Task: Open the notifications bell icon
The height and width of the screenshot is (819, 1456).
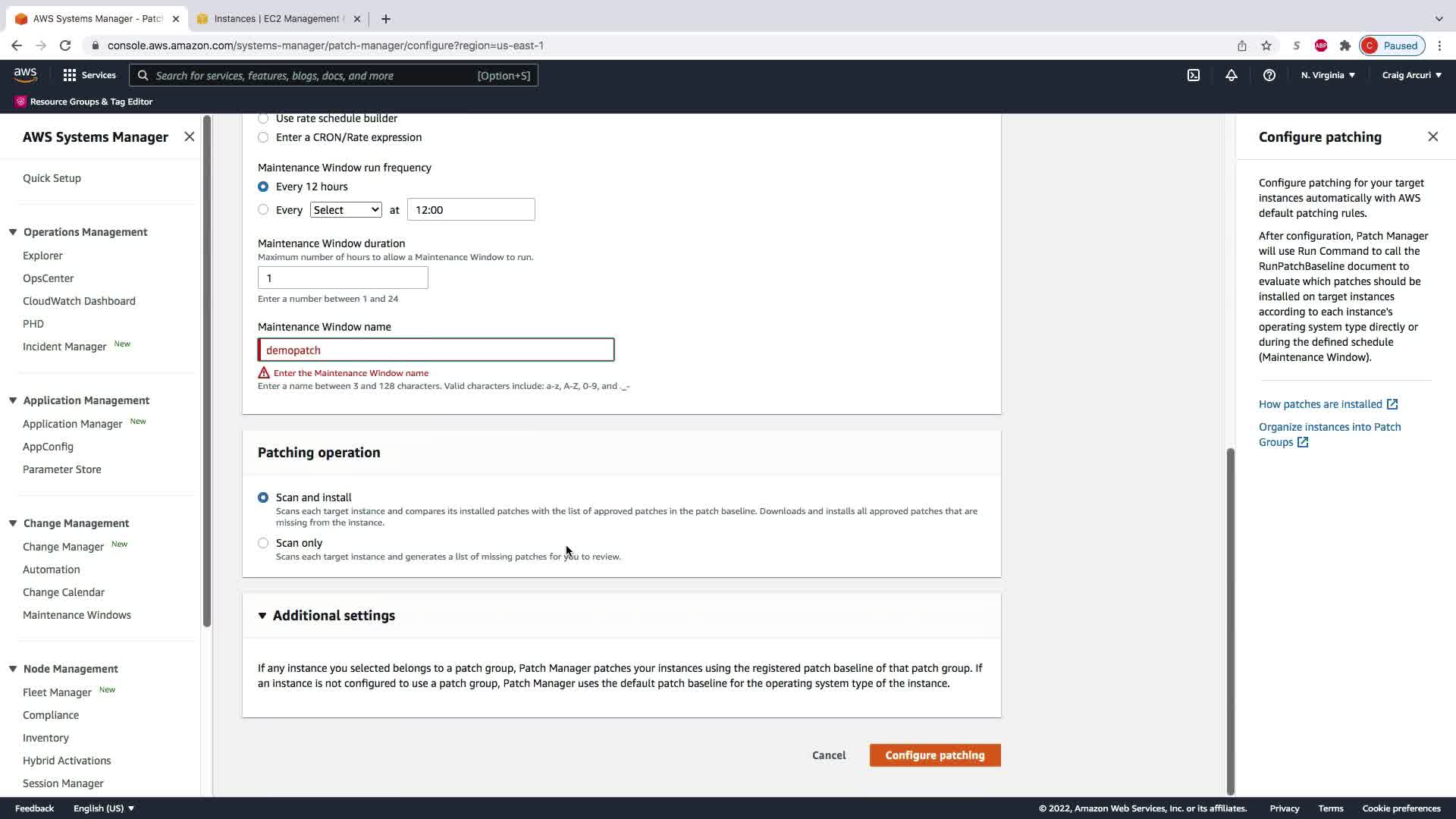Action: 1232,75
